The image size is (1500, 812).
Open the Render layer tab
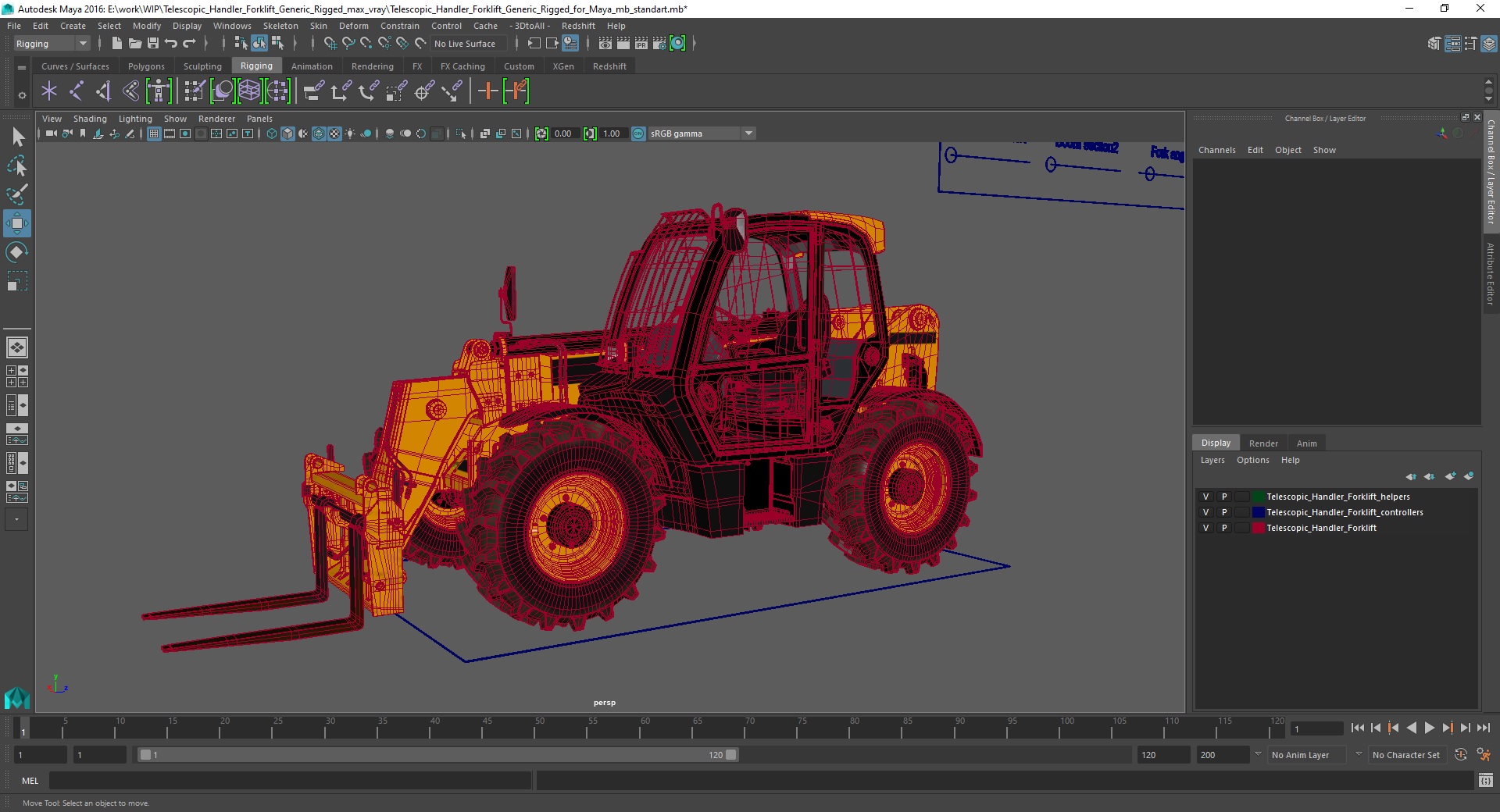[1263, 443]
